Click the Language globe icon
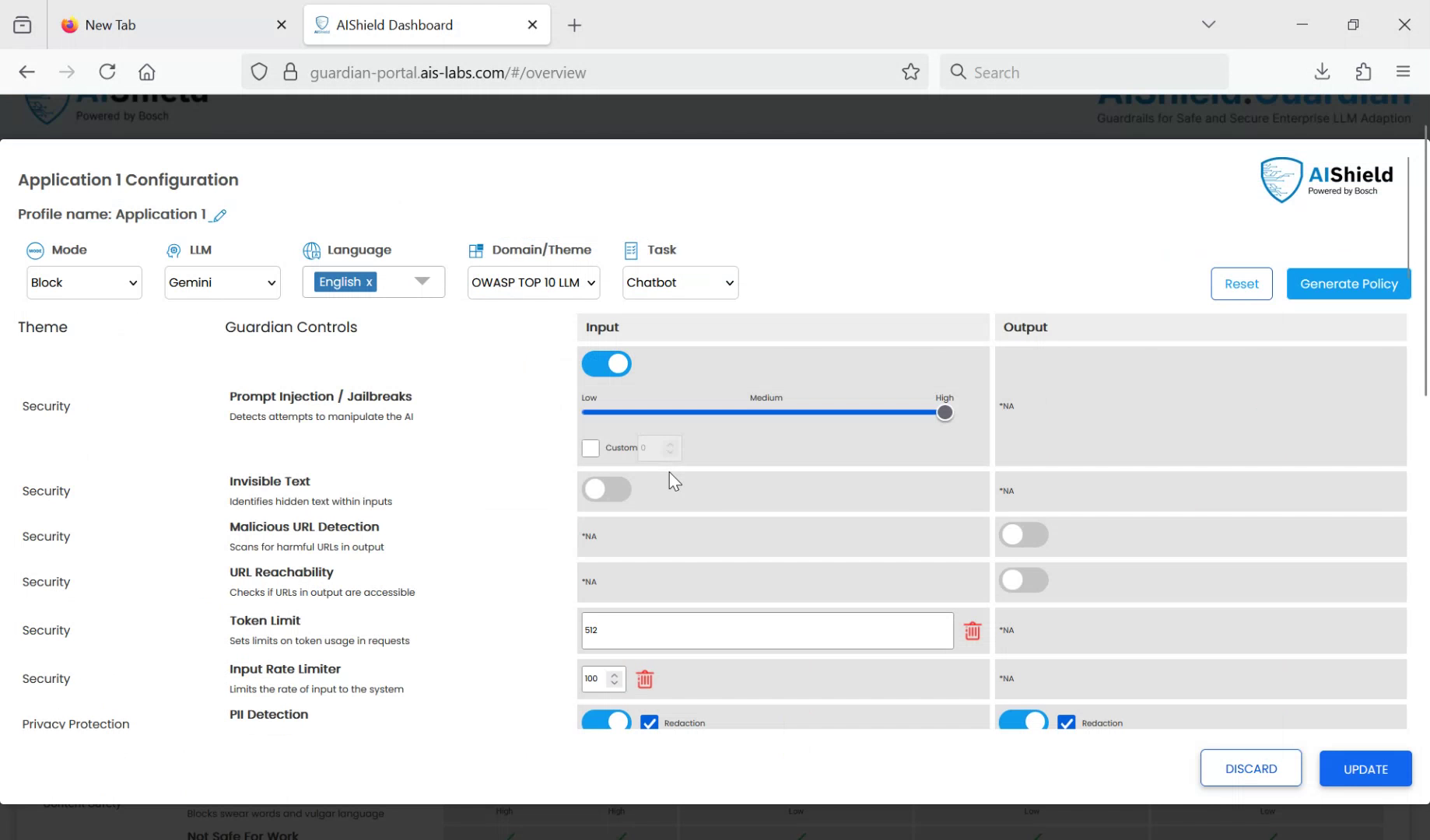 [312, 250]
